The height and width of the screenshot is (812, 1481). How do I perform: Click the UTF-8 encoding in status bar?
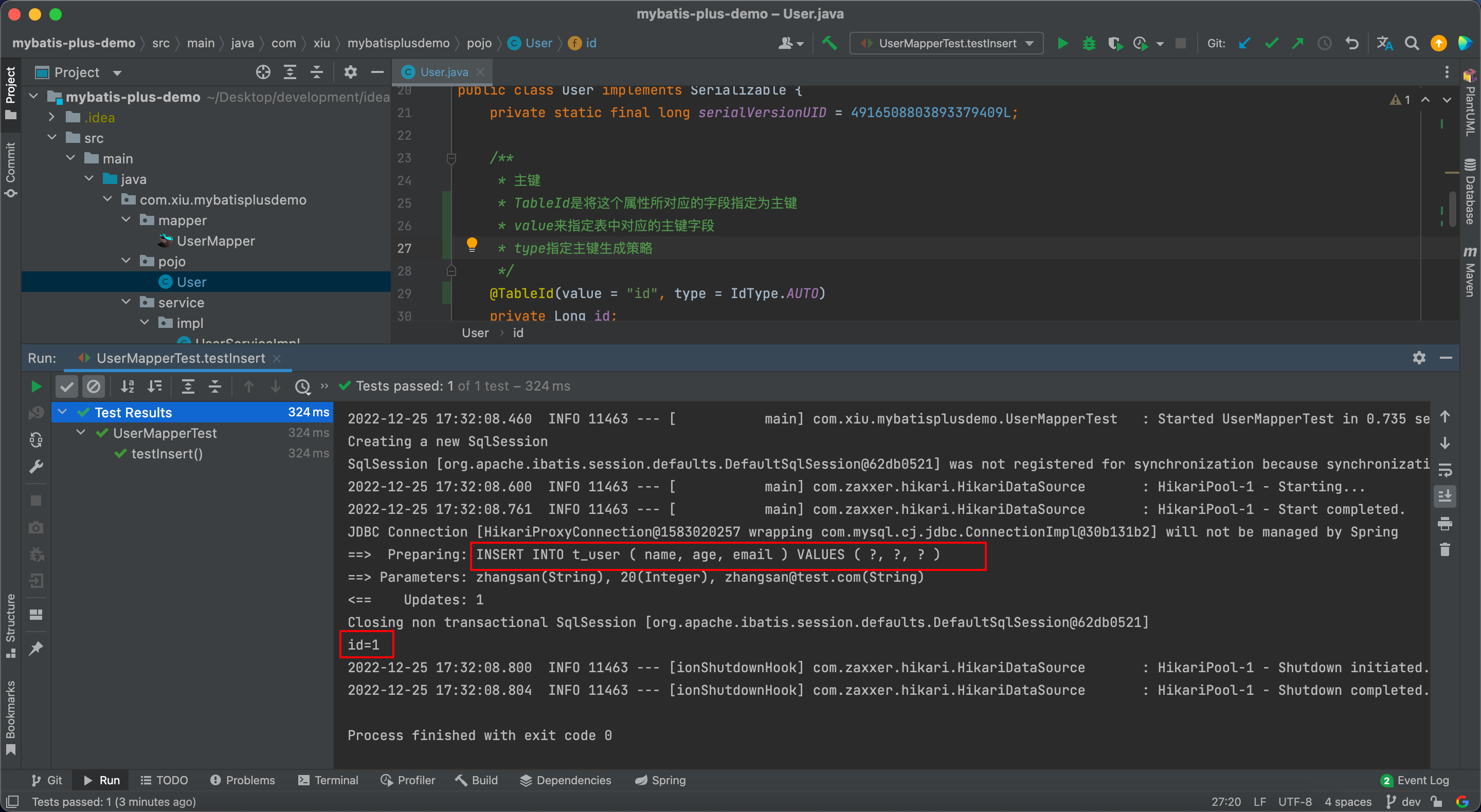tap(1295, 802)
